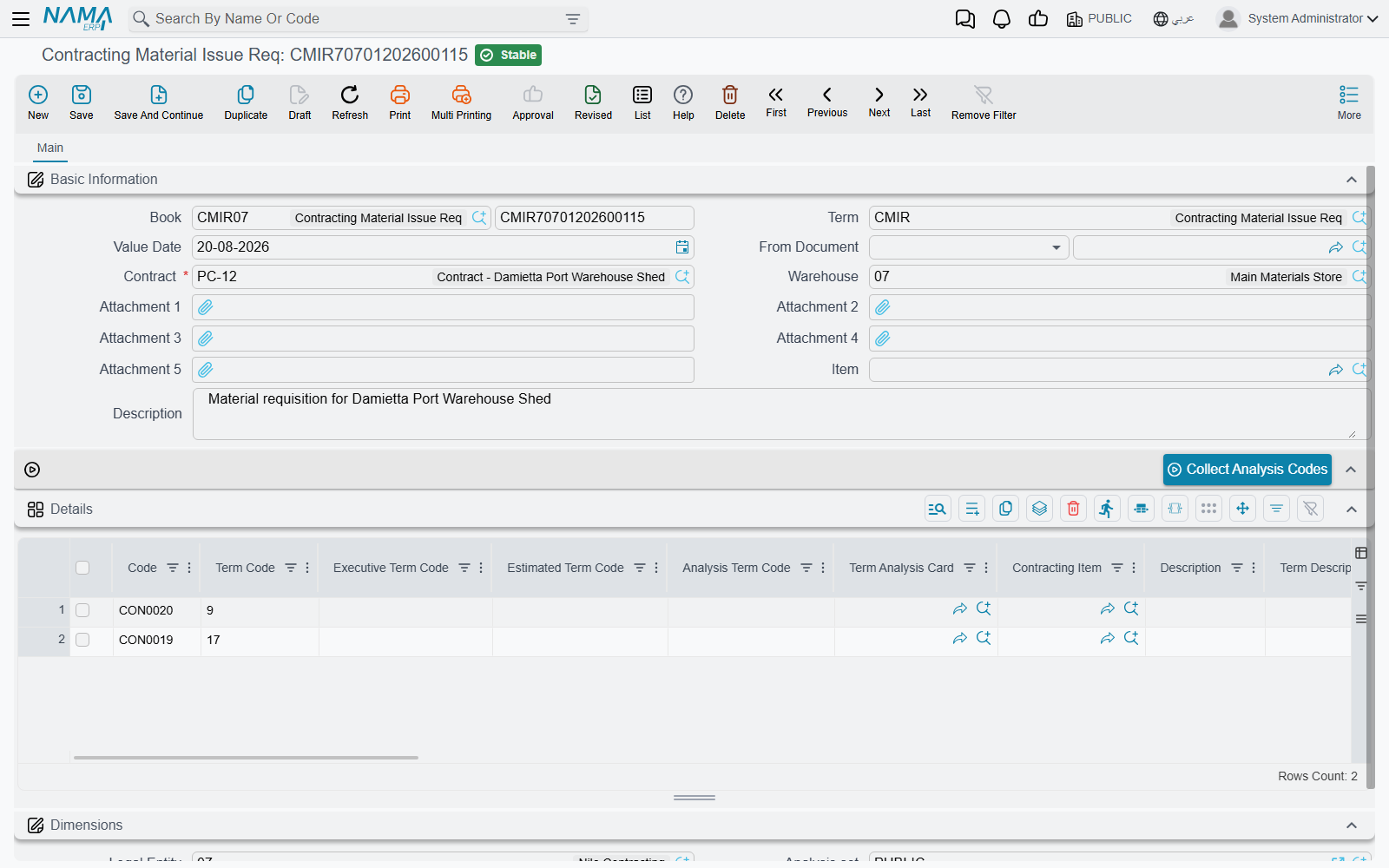Go to the First record
This screenshot has width=1389, height=868.
776,102
